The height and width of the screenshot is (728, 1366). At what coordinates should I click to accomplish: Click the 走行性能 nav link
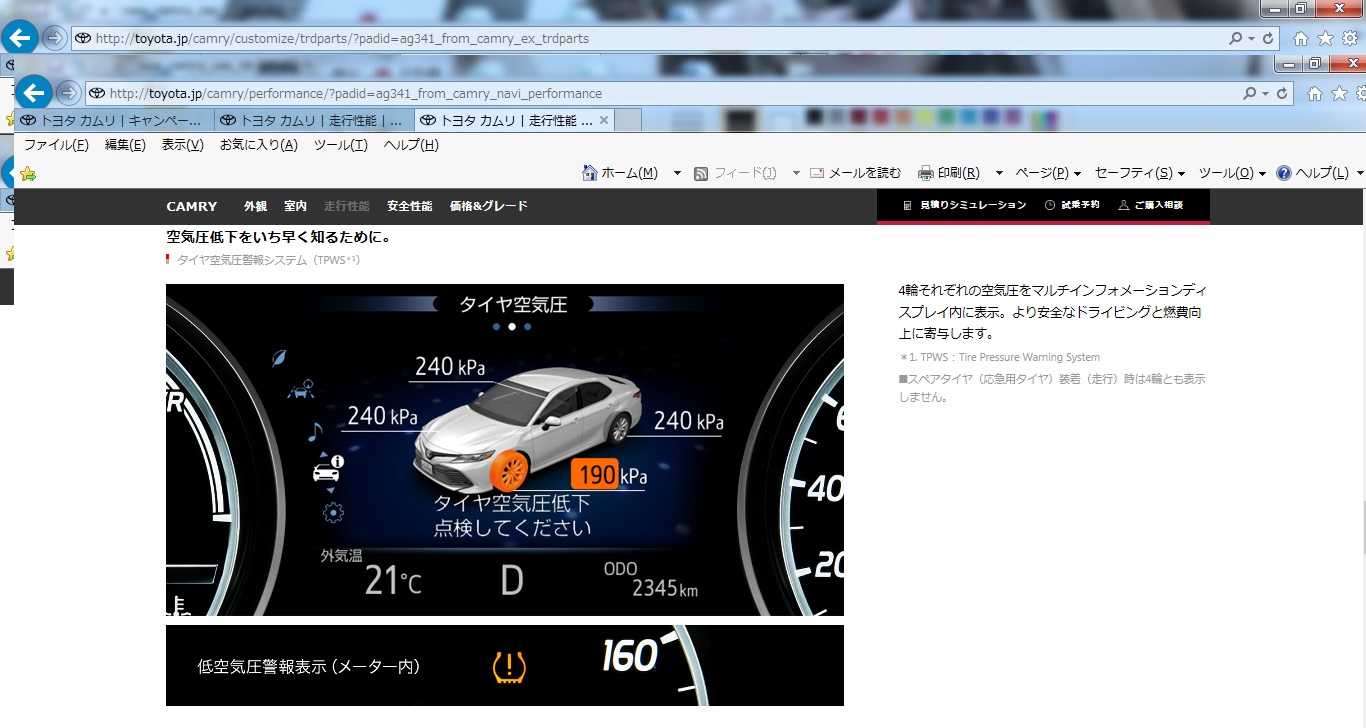(347, 206)
